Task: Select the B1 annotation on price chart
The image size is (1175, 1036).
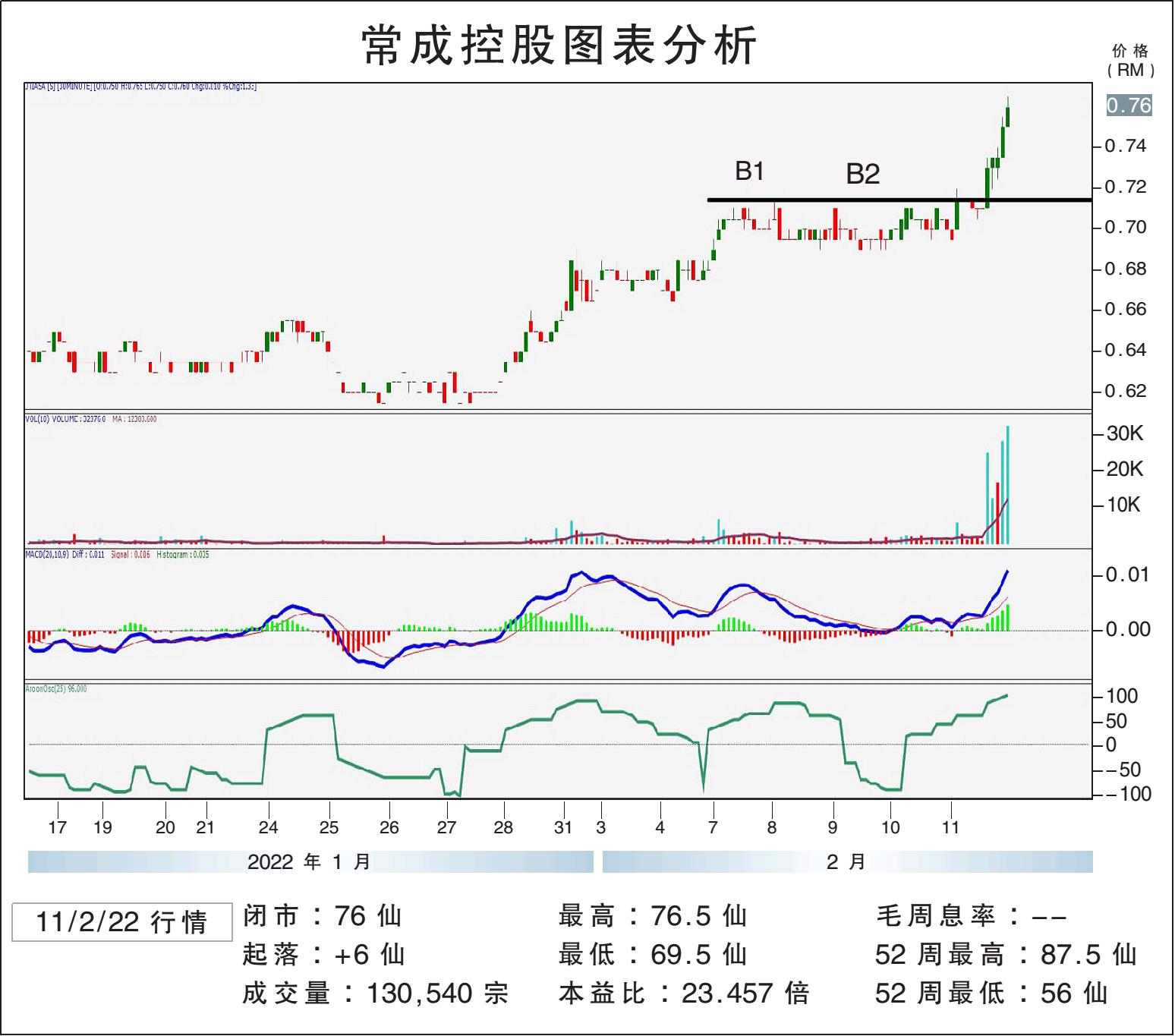Action: pyautogui.click(x=749, y=171)
